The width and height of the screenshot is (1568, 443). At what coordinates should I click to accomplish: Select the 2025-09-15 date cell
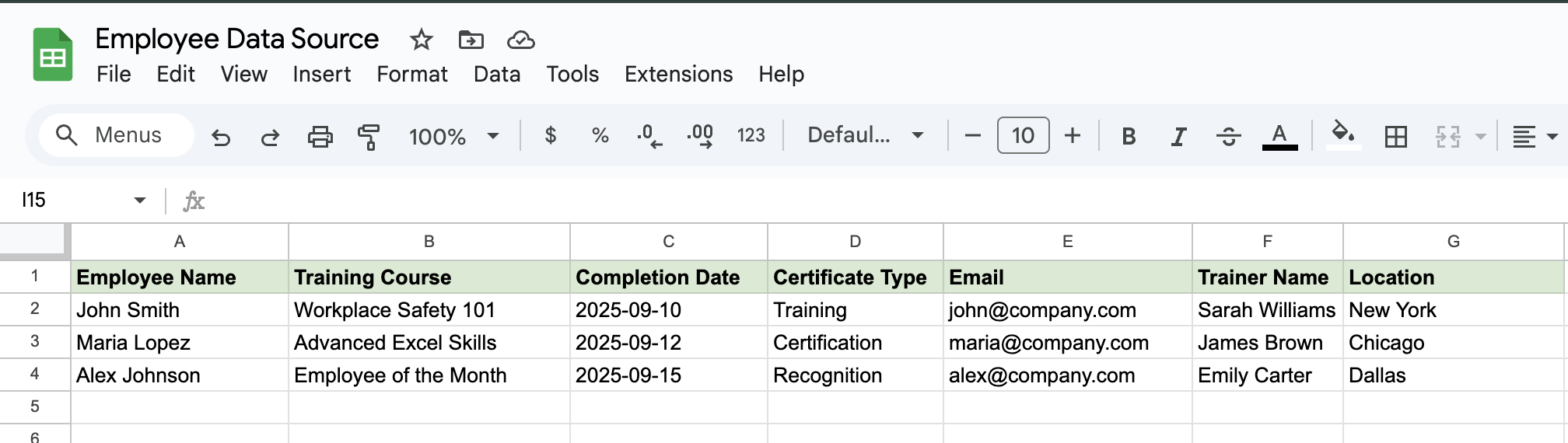669,375
